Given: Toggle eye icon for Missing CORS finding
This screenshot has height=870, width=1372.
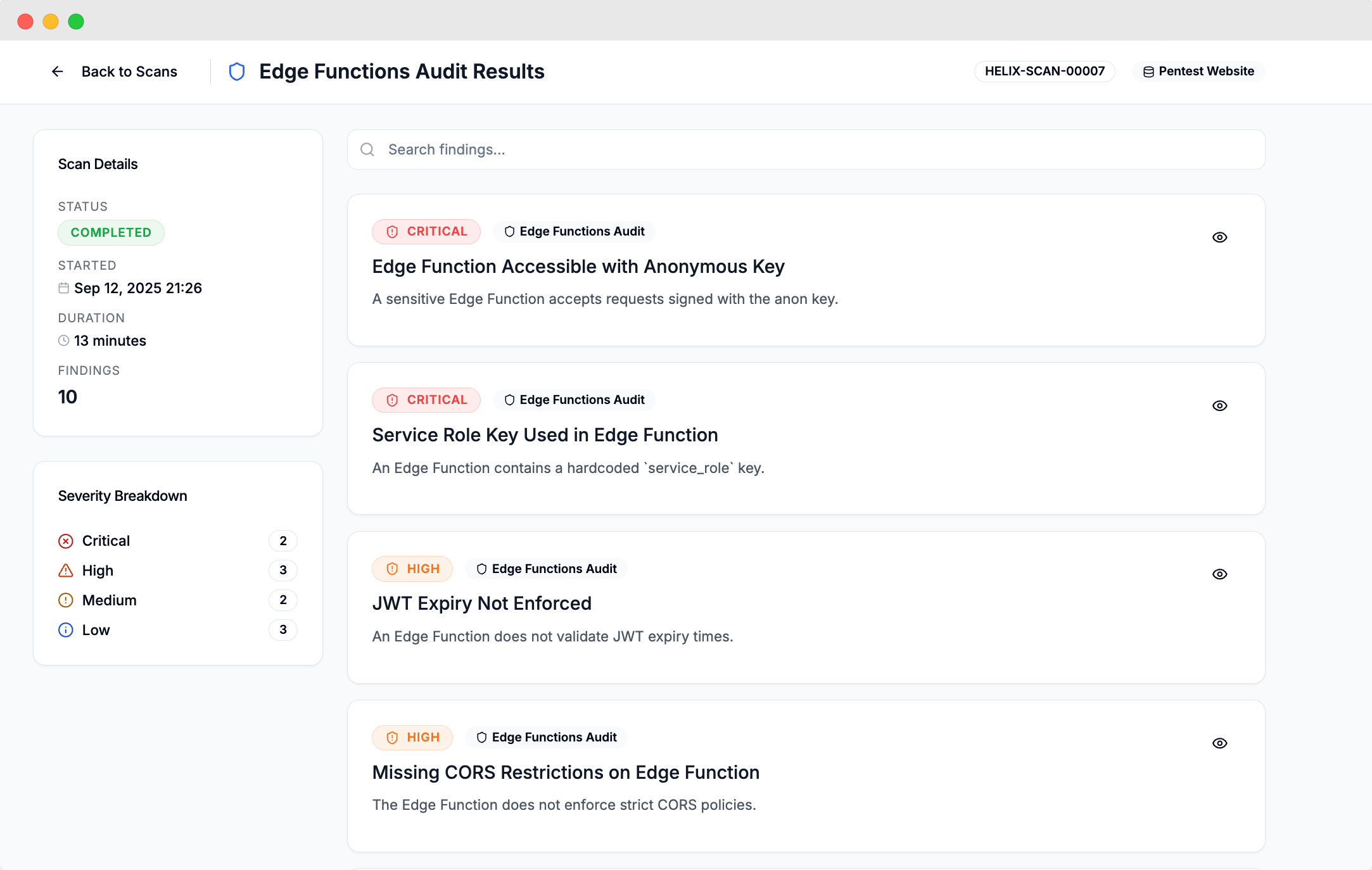Looking at the screenshot, I should pyautogui.click(x=1219, y=743).
